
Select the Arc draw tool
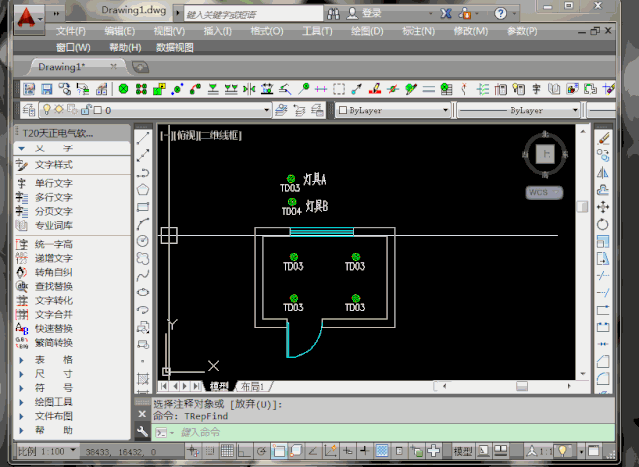coord(143,224)
